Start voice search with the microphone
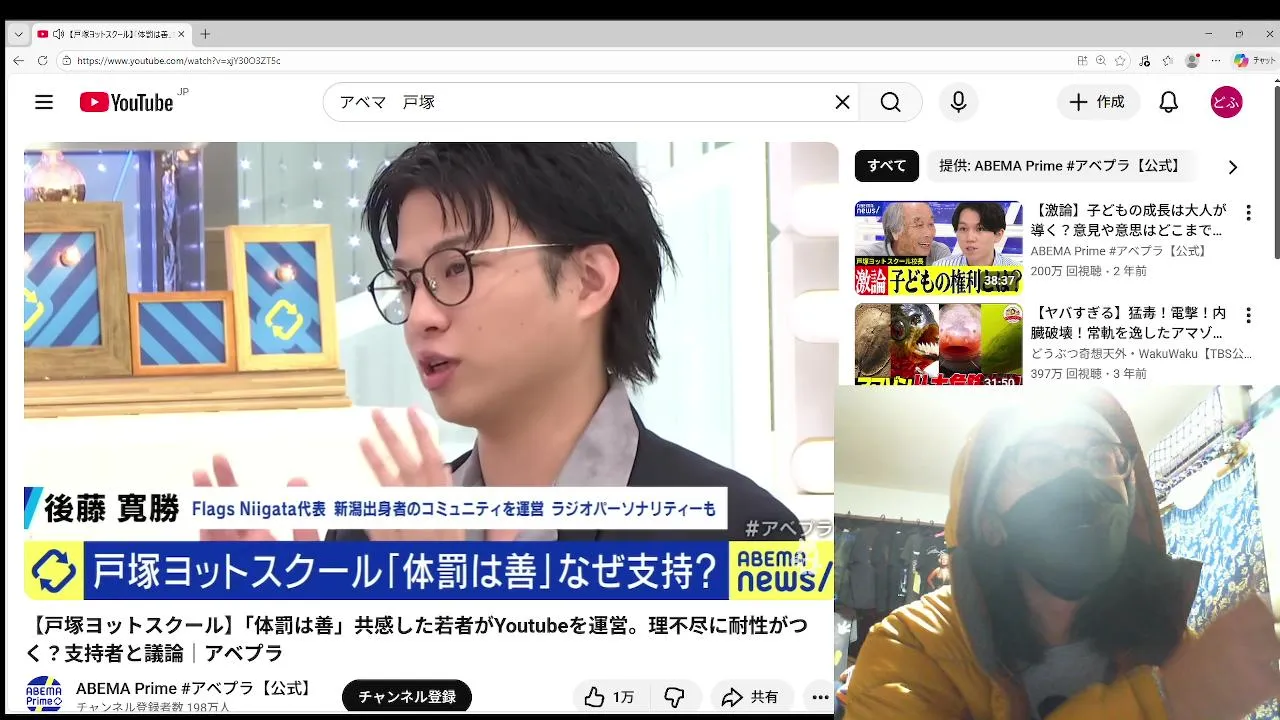Viewport: 1280px width, 720px height. click(958, 102)
